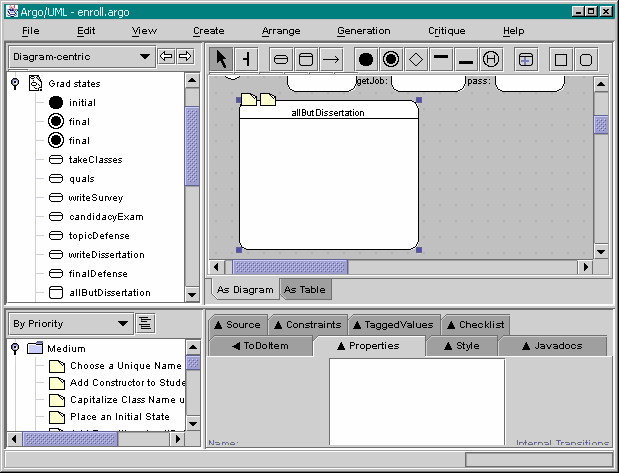
Task: Open the Create menu
Action: [x=208, y=31]
